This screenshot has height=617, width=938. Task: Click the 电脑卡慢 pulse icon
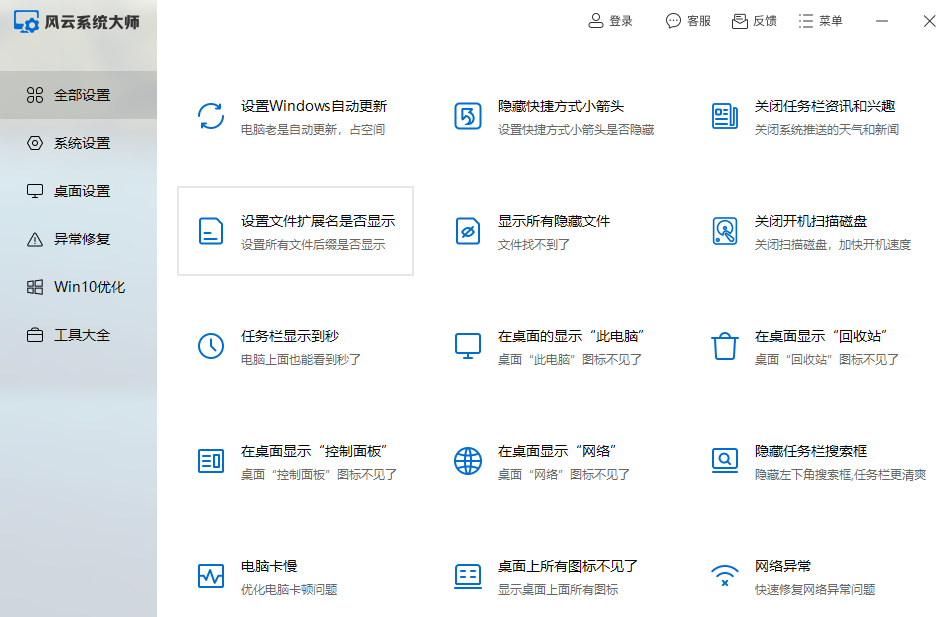(x=211, y=576)
